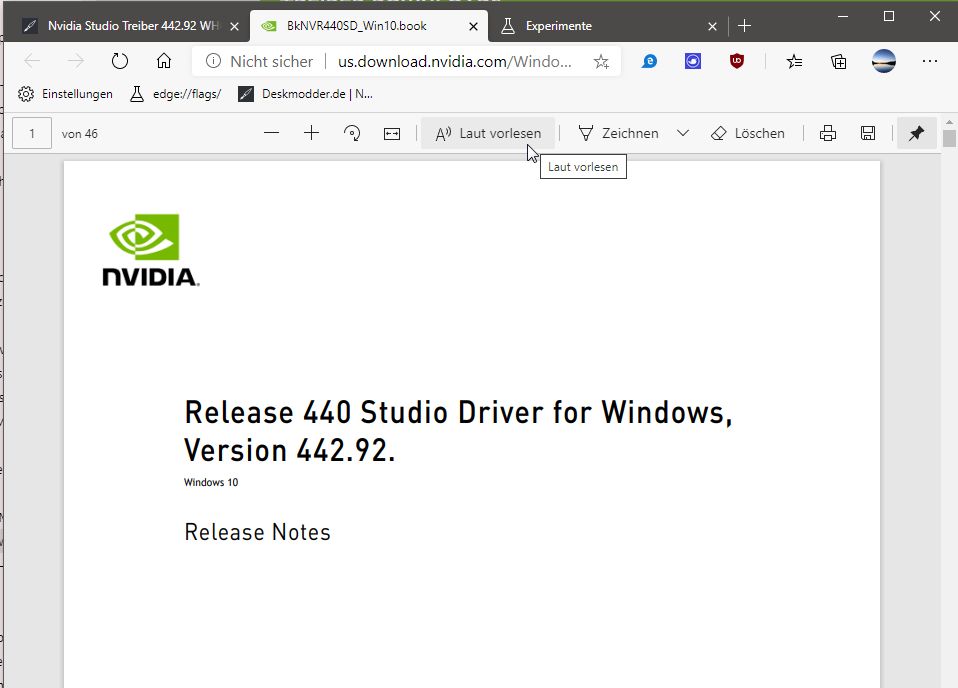Go to the Home page
Screen dimensions: 958x688
point(164,61)
